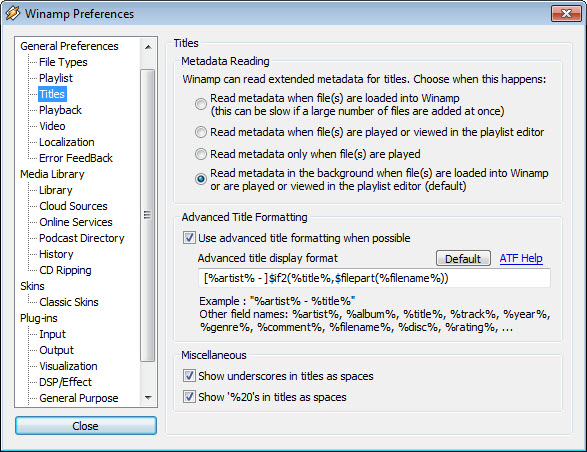Image resolution: width=587 pixels, height=452 pixels.
Task: Choose read metadata when played or viewed
Action: pyautogui.click(x=201, y=132)
